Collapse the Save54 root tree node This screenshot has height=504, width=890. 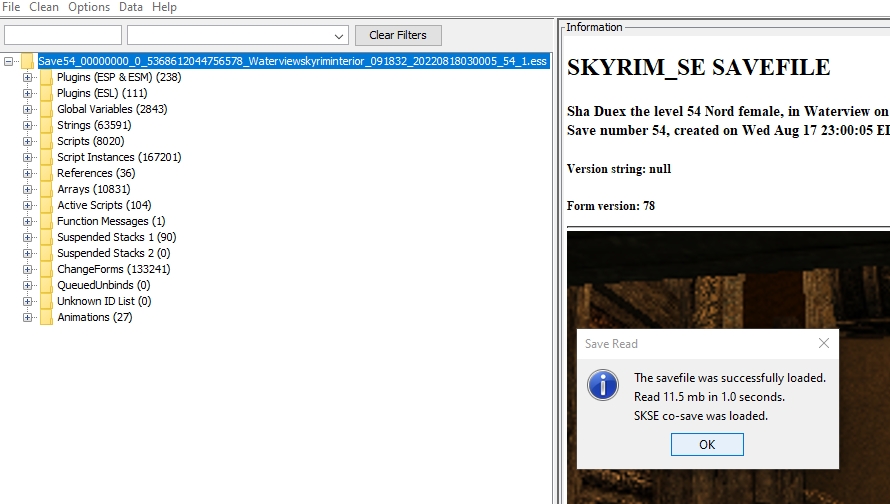point(9,61)
